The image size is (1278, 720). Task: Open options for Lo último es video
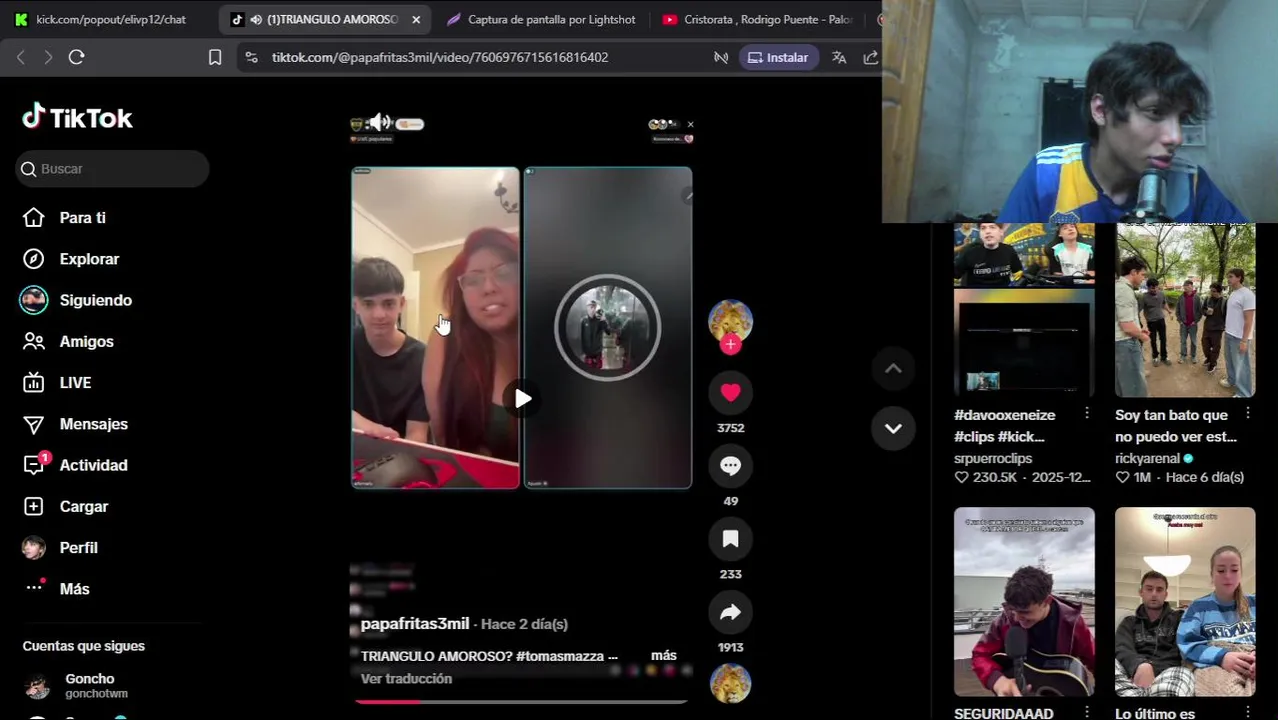pos(1248,712)
